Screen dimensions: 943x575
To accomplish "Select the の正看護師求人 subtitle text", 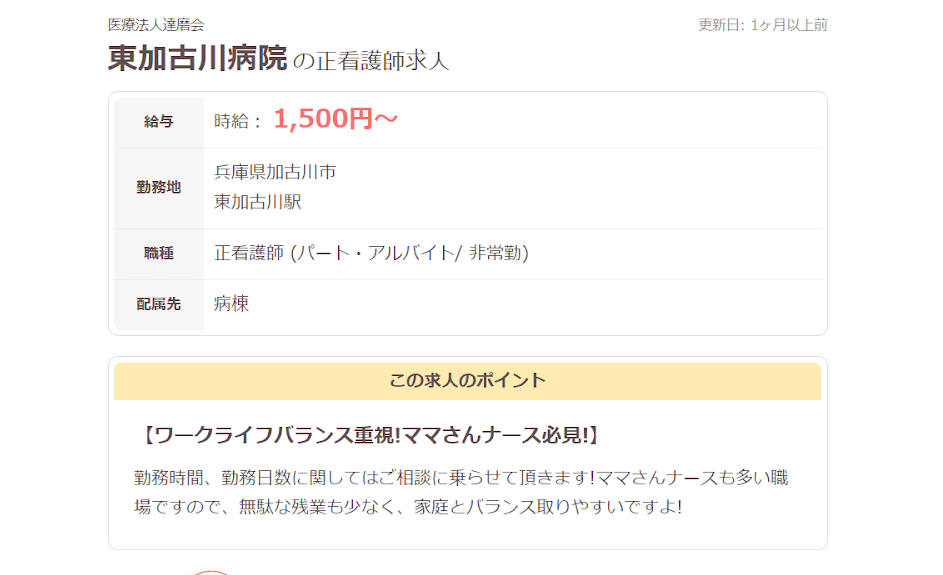I will 371,61.
